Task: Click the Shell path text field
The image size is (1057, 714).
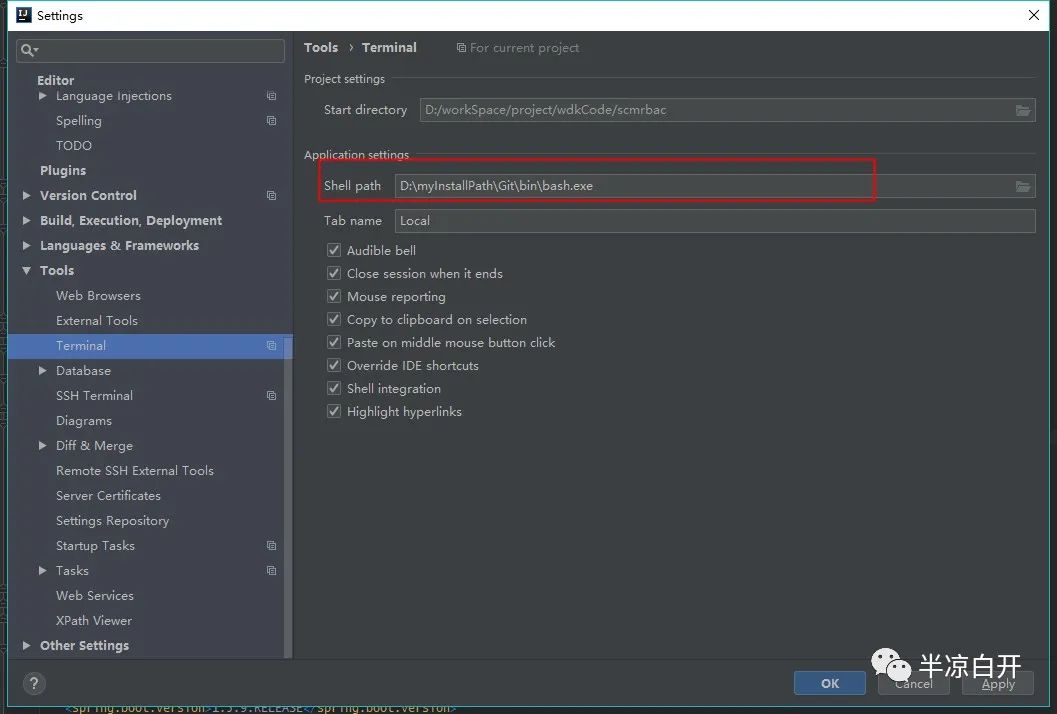Action: point(715,185)
